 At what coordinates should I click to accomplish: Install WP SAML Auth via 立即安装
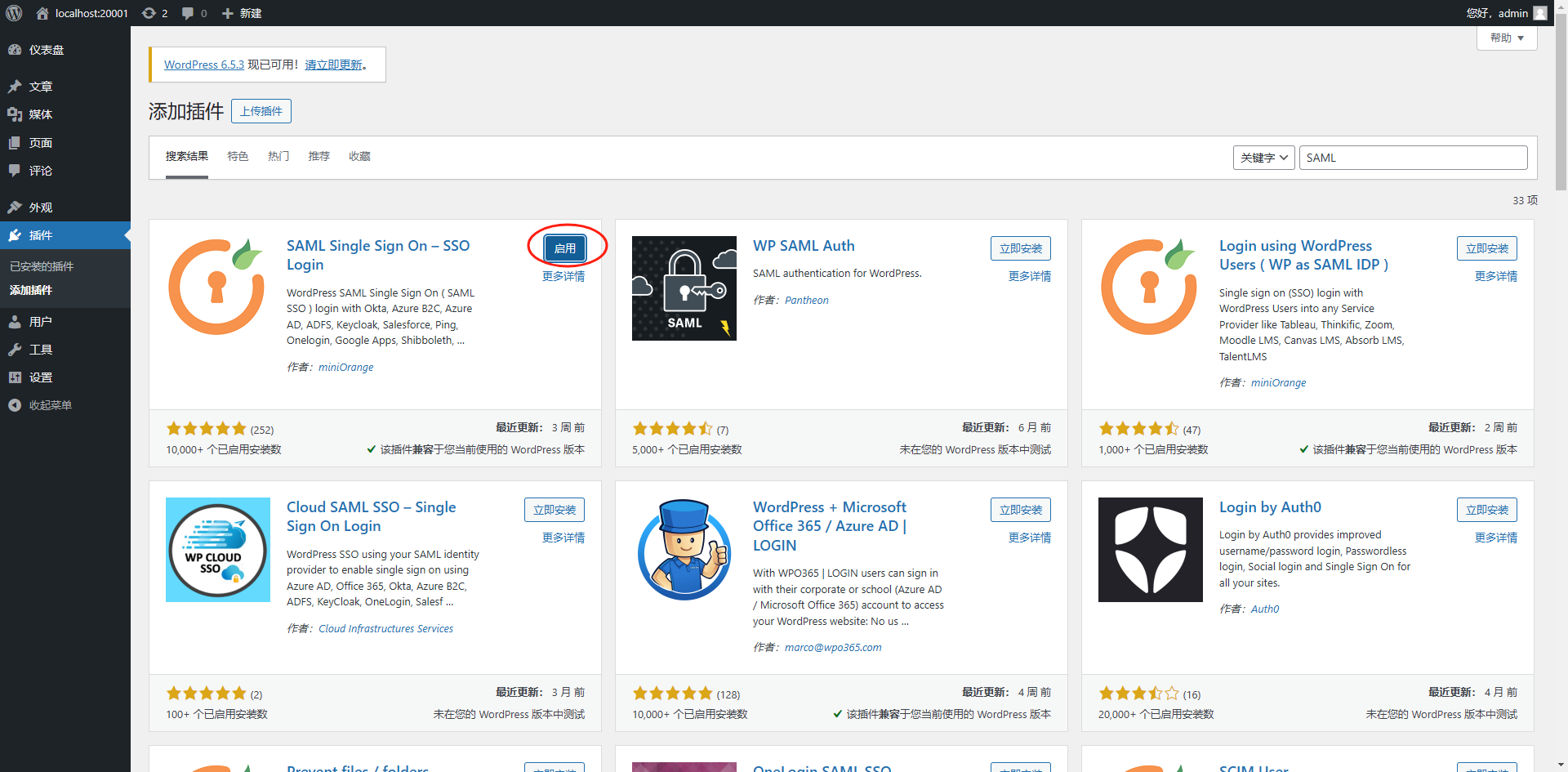[1020, 248]
